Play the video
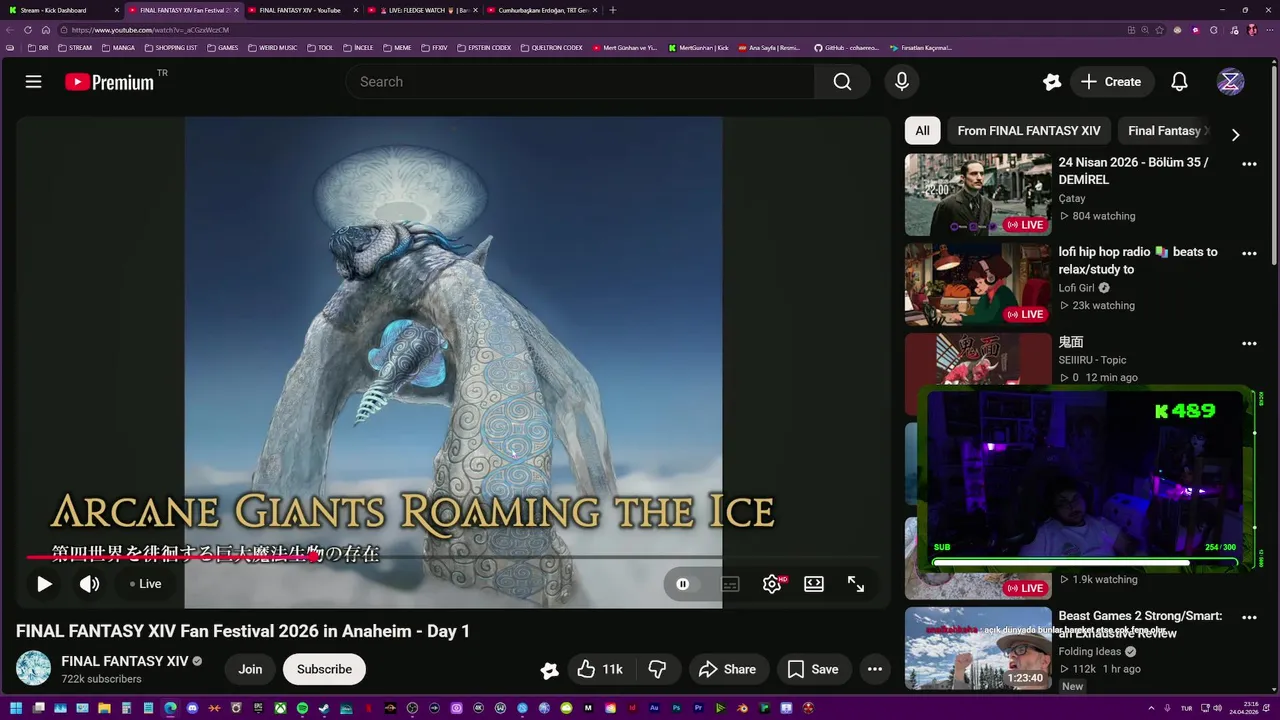1280x720 pixels. (44, 584)
